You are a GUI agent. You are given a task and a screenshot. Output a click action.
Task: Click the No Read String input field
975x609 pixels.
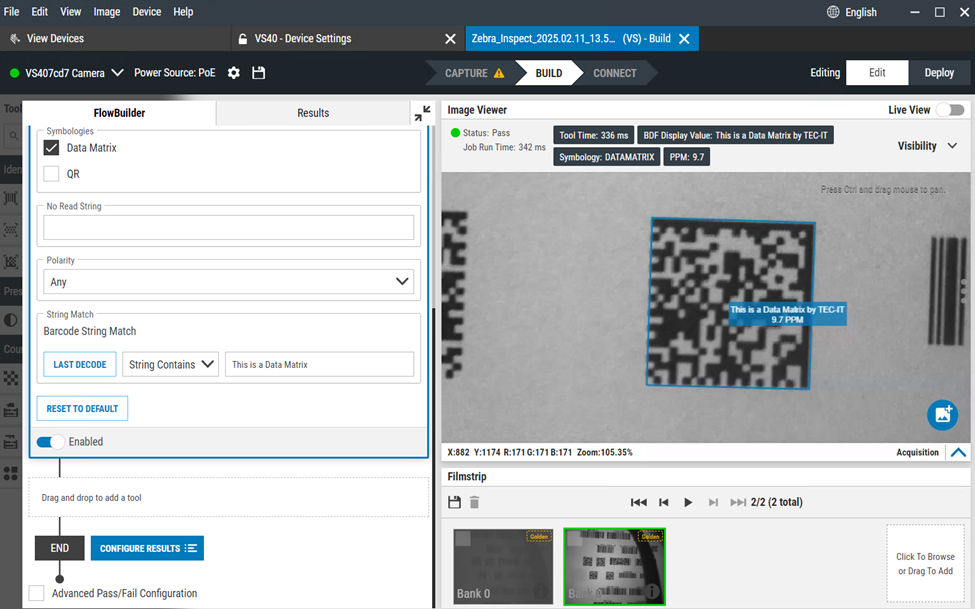click(x=228, y=228)
